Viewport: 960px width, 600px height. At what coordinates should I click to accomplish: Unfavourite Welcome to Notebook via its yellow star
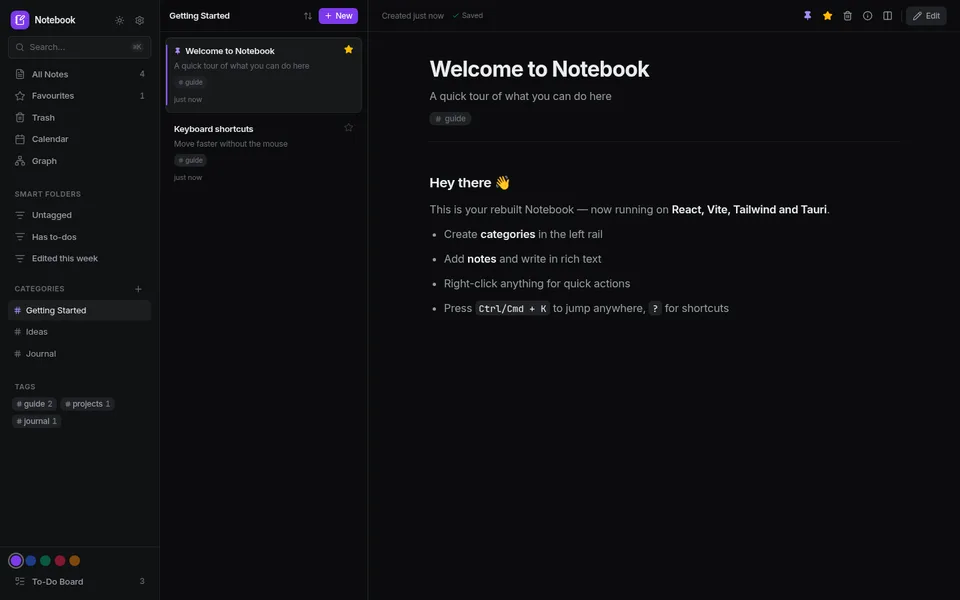[x=348, y=50]
